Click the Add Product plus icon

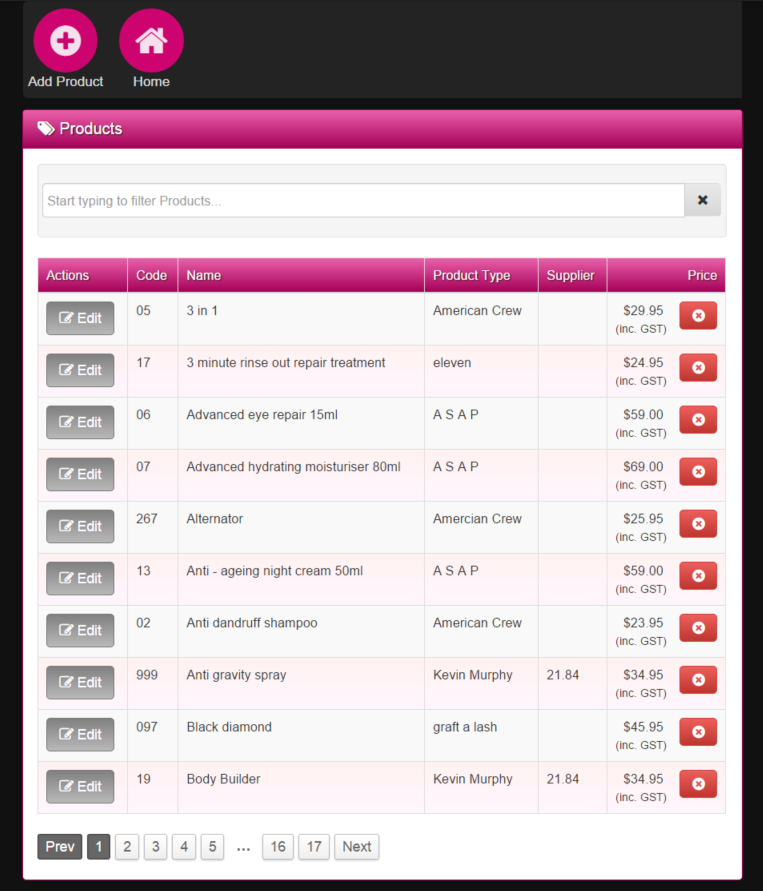tap(65, 40)
